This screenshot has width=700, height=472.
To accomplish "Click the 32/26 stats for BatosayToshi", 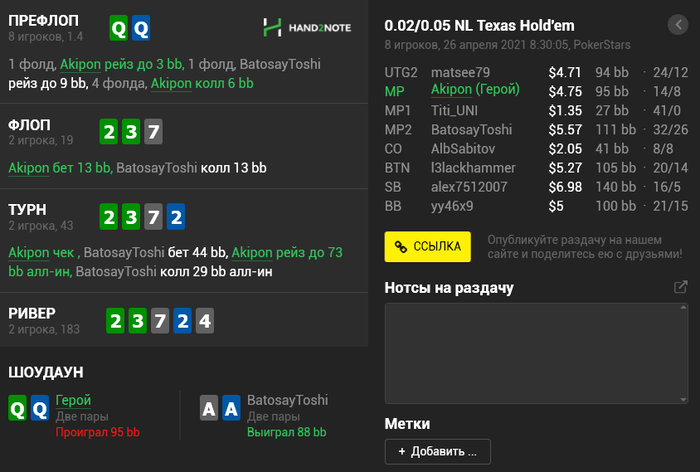I will (671, 129).
